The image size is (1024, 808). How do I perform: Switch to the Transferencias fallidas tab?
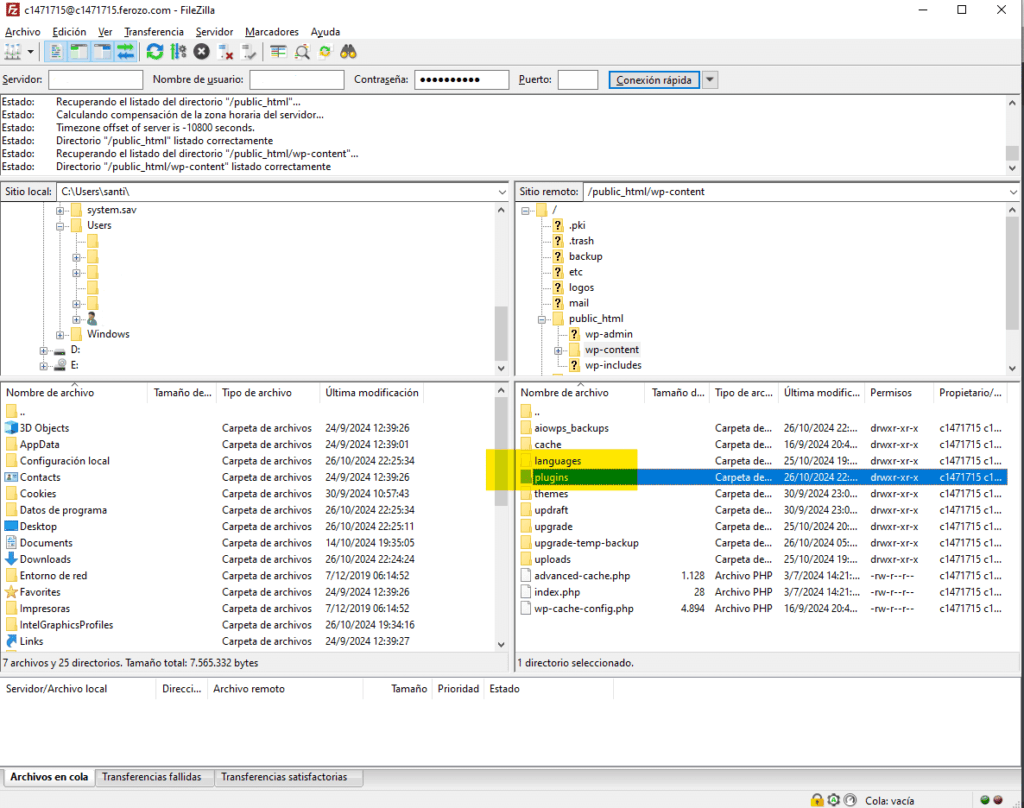[154, 776]
